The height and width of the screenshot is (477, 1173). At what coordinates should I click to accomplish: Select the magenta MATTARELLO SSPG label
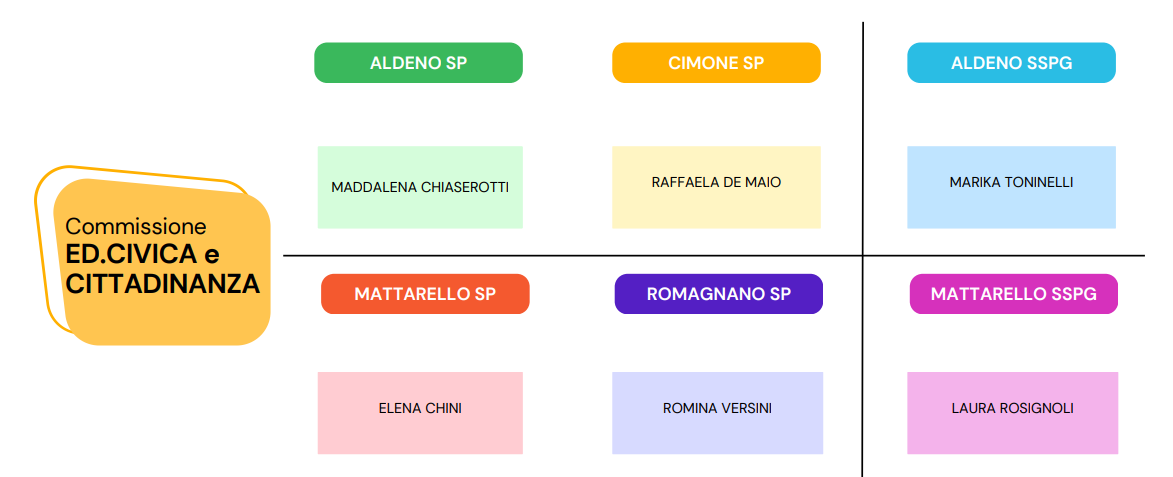pyautogui.click(x=1014, y=294)
